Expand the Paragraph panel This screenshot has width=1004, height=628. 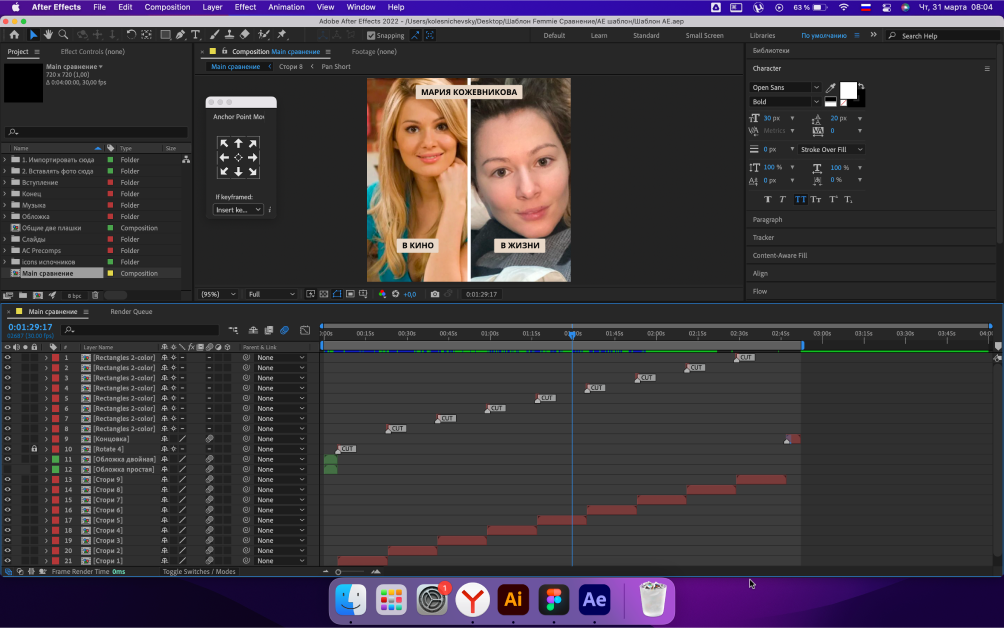(x=767, y=219)
